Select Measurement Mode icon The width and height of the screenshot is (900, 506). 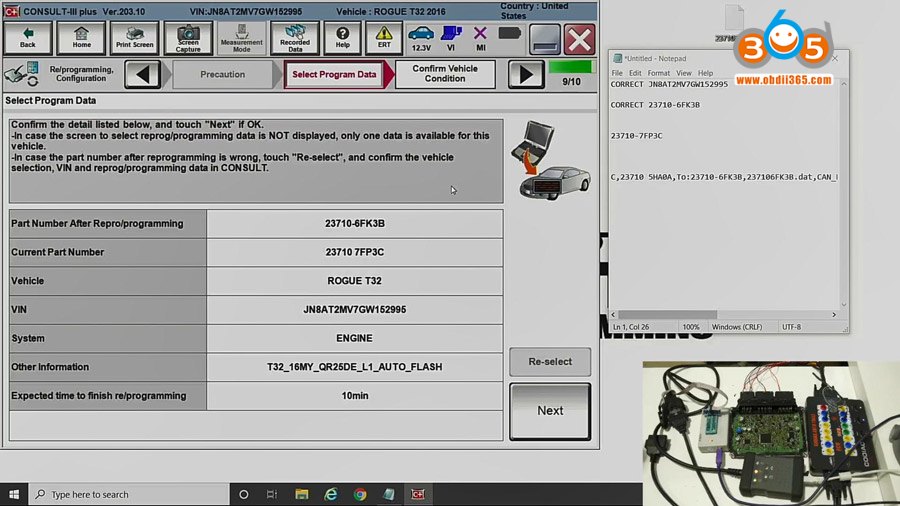[241, 38]
